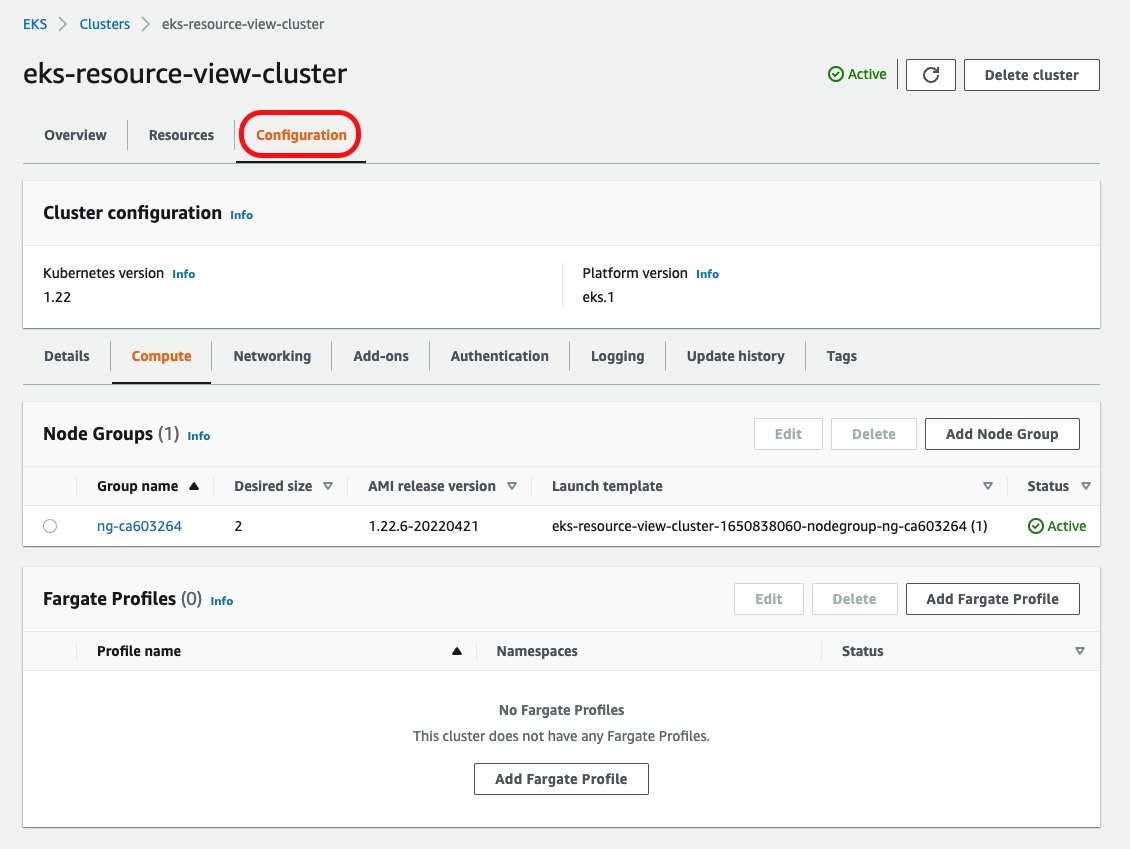Open Info link beside Fargate Profiles

pos(222,601)
